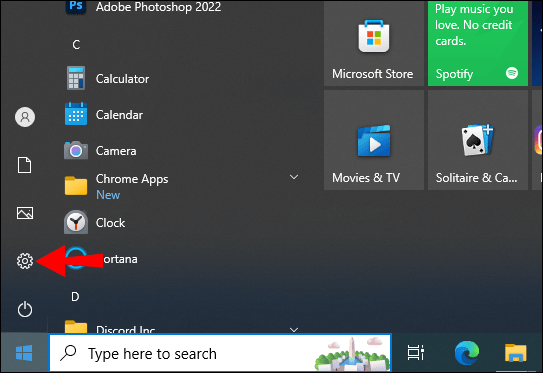This screenshot has width=543, height=373.
Task: Open the Documents icon in sidebar
Action: pos(25,165)
